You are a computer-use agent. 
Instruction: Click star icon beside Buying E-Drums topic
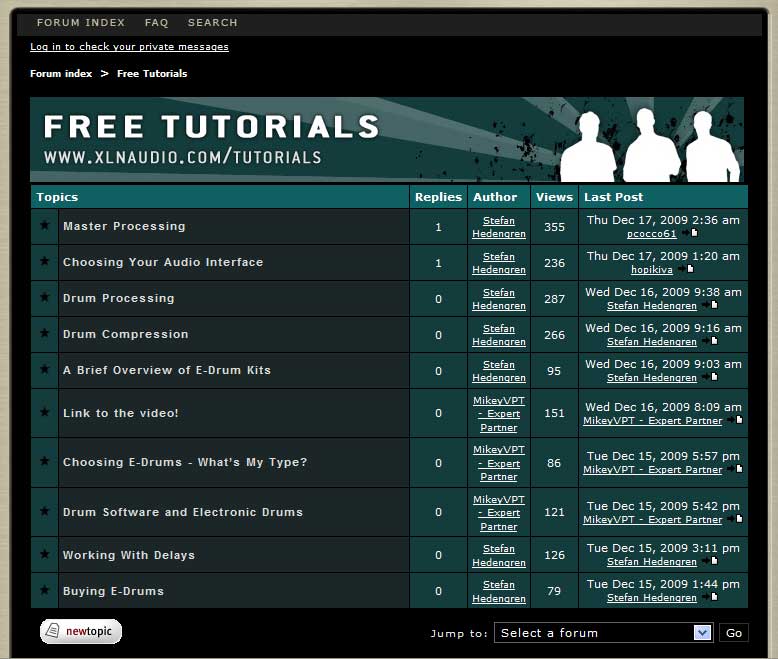pos(45,590)
